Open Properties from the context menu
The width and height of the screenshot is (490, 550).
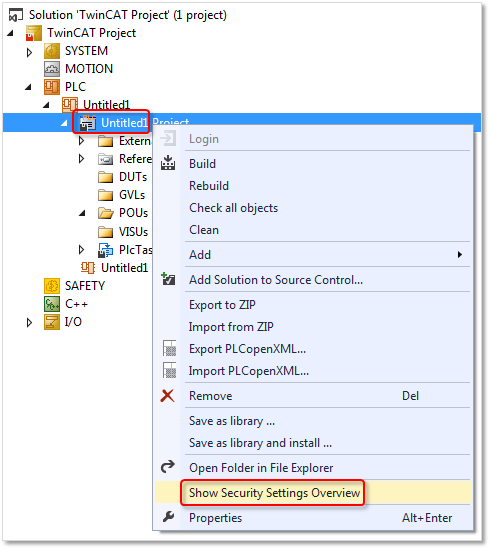point(313,518)
